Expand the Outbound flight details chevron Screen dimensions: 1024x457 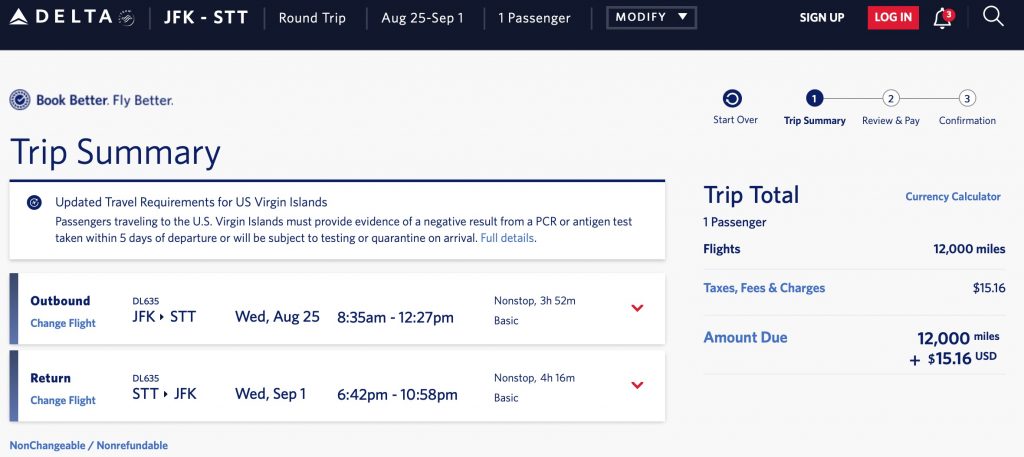[637, 308]
